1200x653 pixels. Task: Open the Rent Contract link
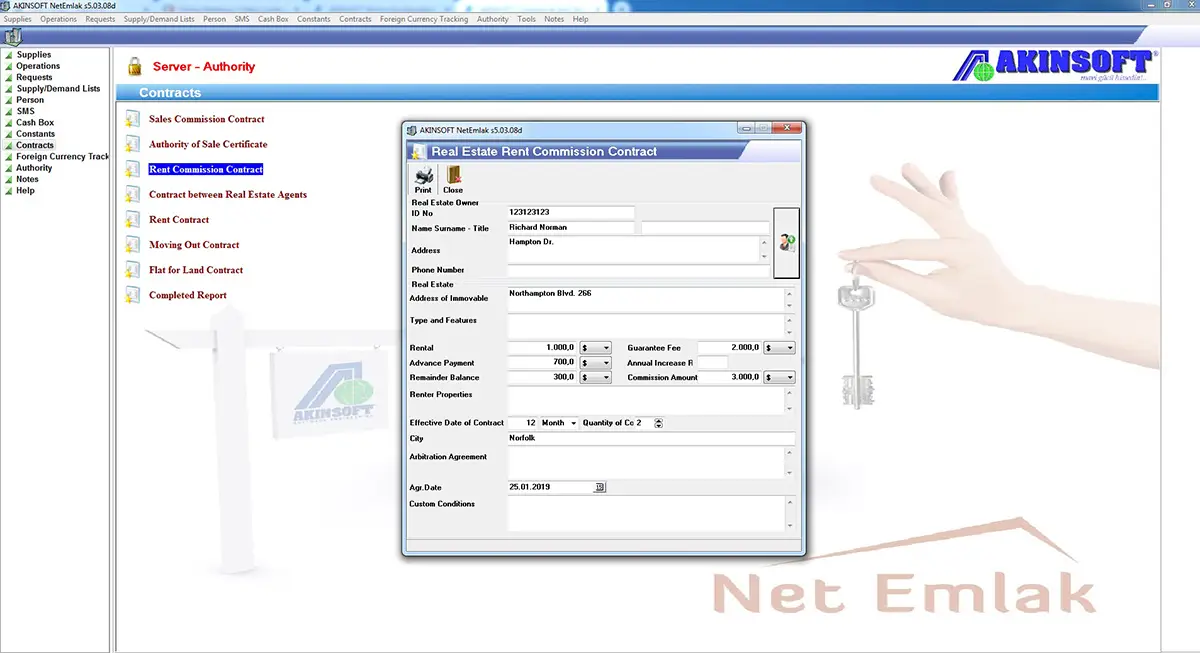(x=179, y=219)
